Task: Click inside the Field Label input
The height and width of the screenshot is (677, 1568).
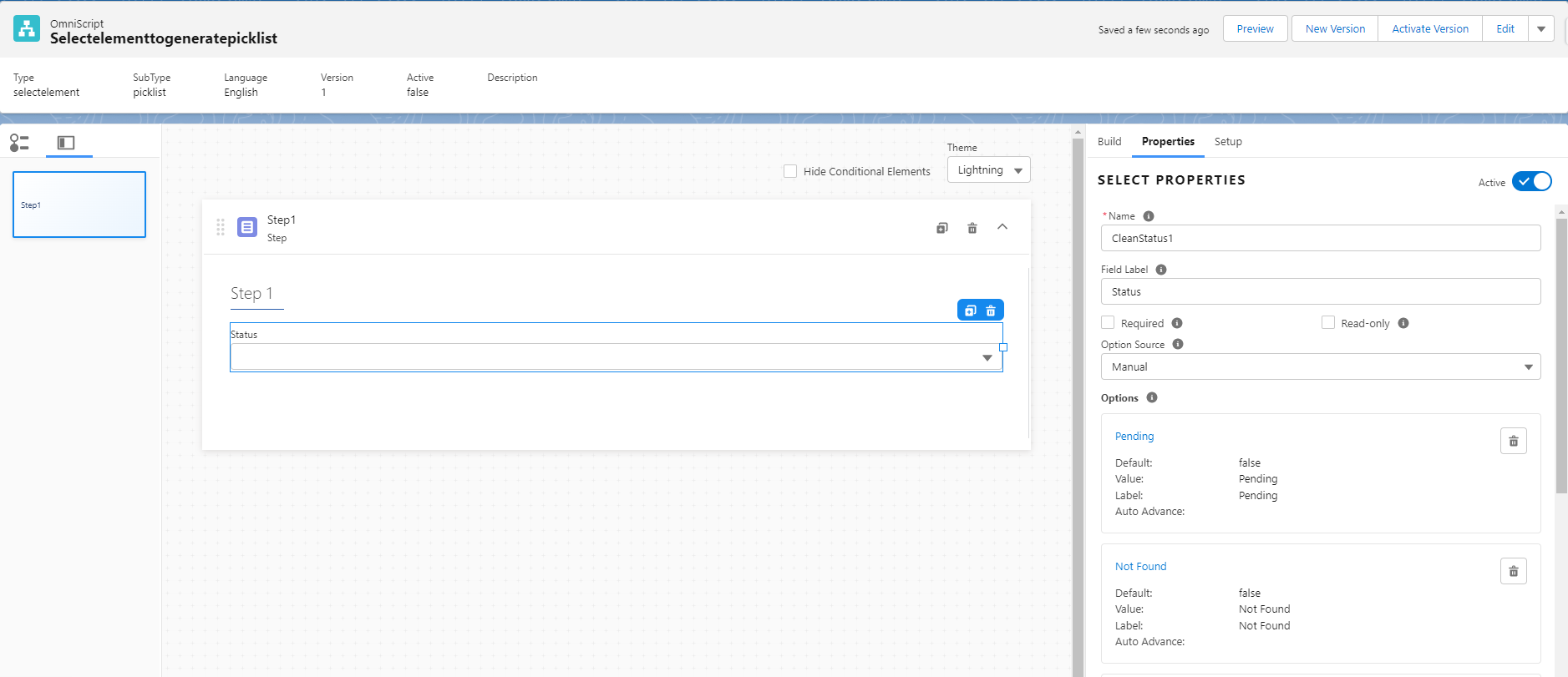Action: coord(1320,291)
